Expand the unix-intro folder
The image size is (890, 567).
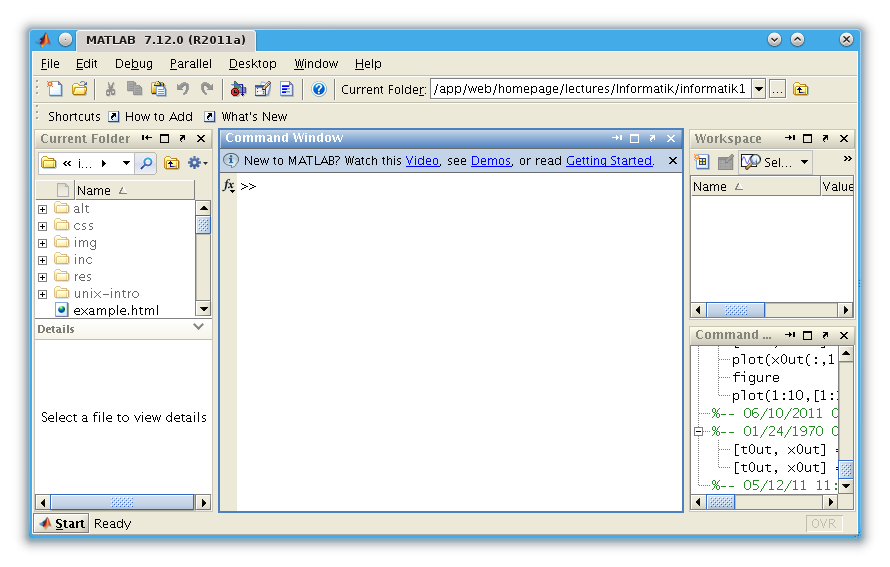pos(42,294)
